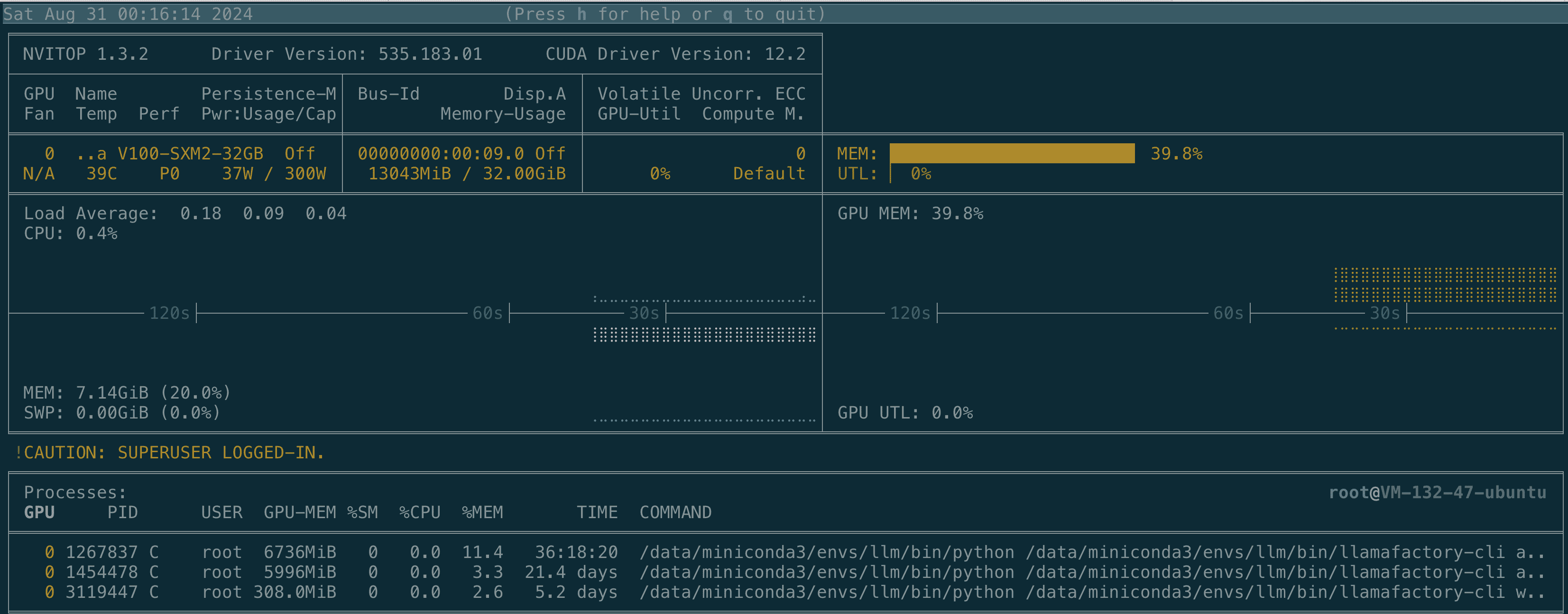Viewport: 1568px width, 614px height.
Task: Click the 'Volatile Uncorr. ECC' header
Action: tap(701, 94)
